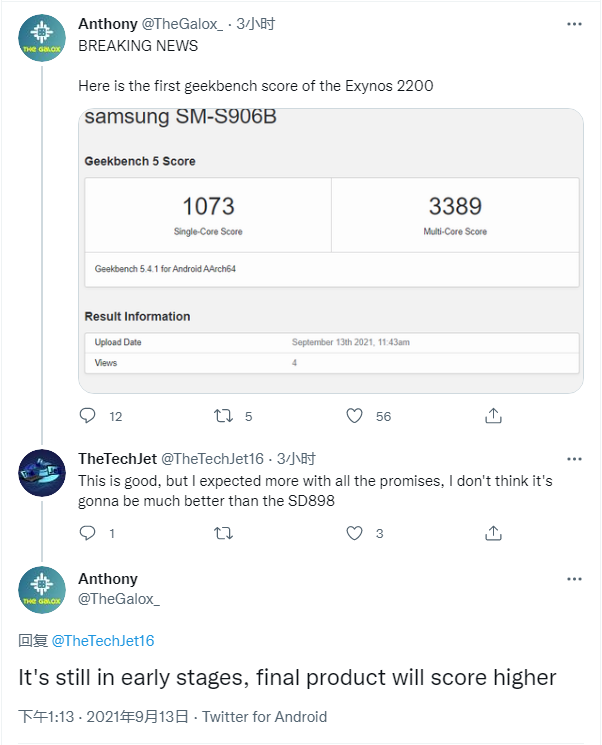Share Anthony's geekbench score tweet

[x=493, y=415]
